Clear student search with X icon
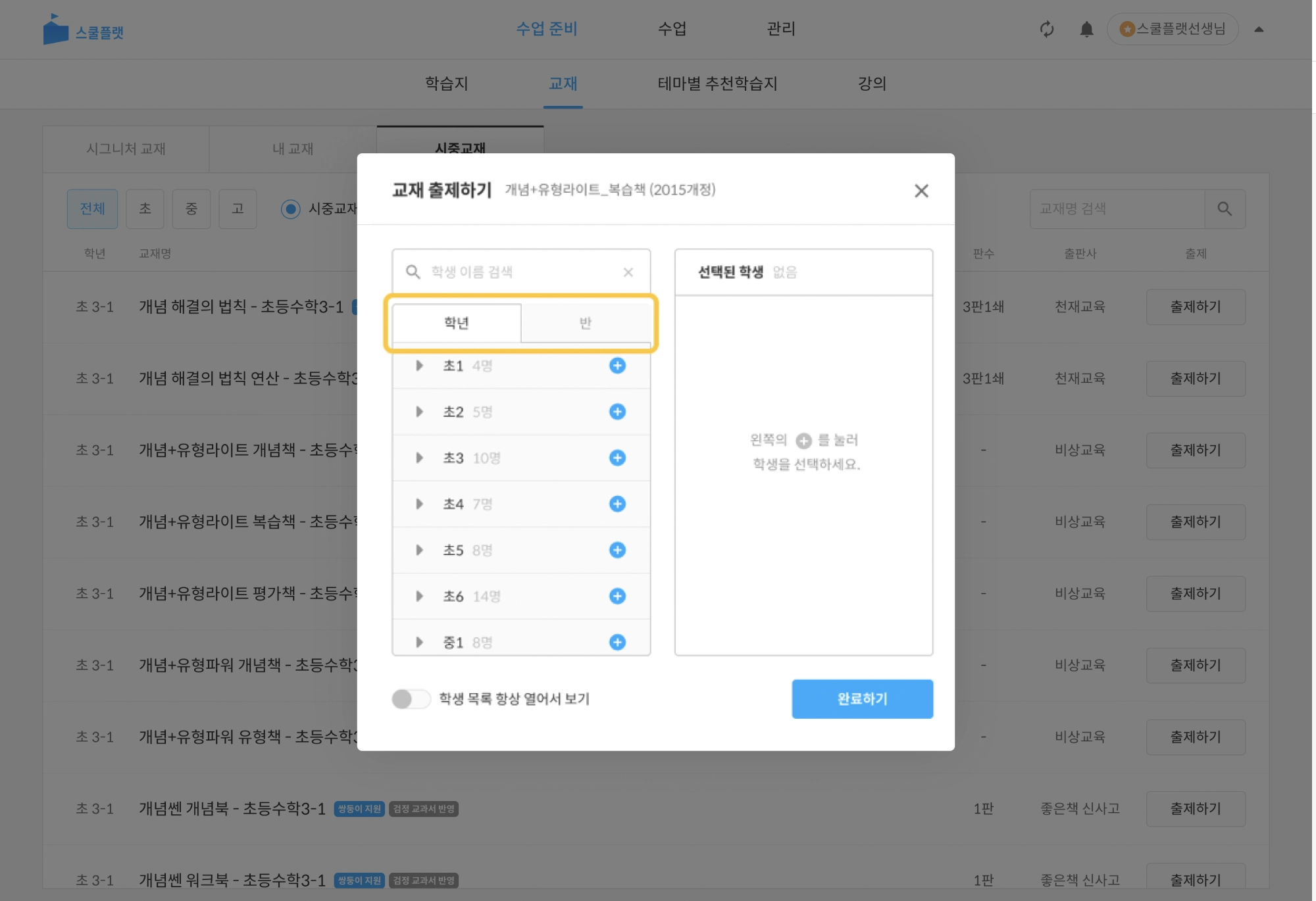1316x901 pixels. tap(628, 272)
